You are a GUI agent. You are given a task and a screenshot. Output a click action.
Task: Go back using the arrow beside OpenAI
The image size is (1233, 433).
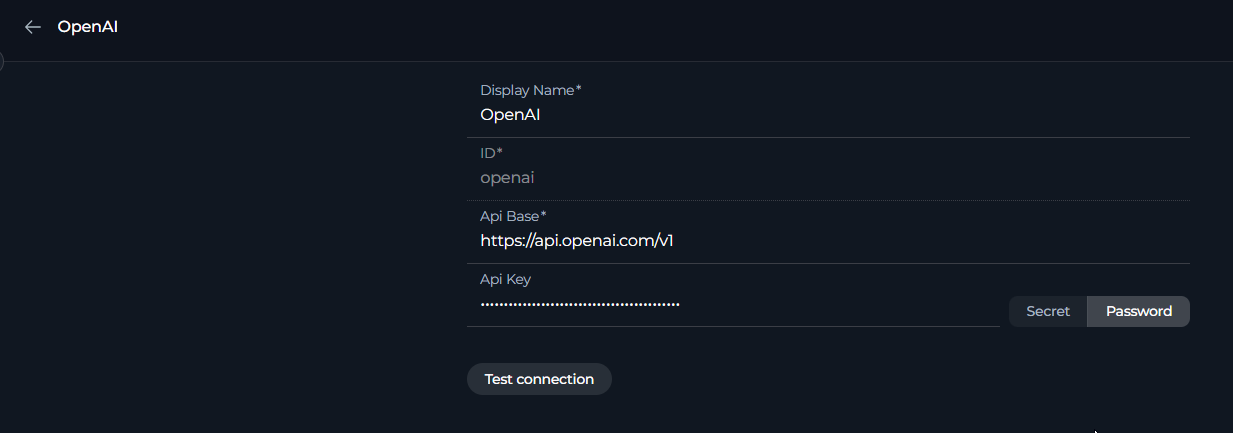pyautogui.click(x=33, y=27)
